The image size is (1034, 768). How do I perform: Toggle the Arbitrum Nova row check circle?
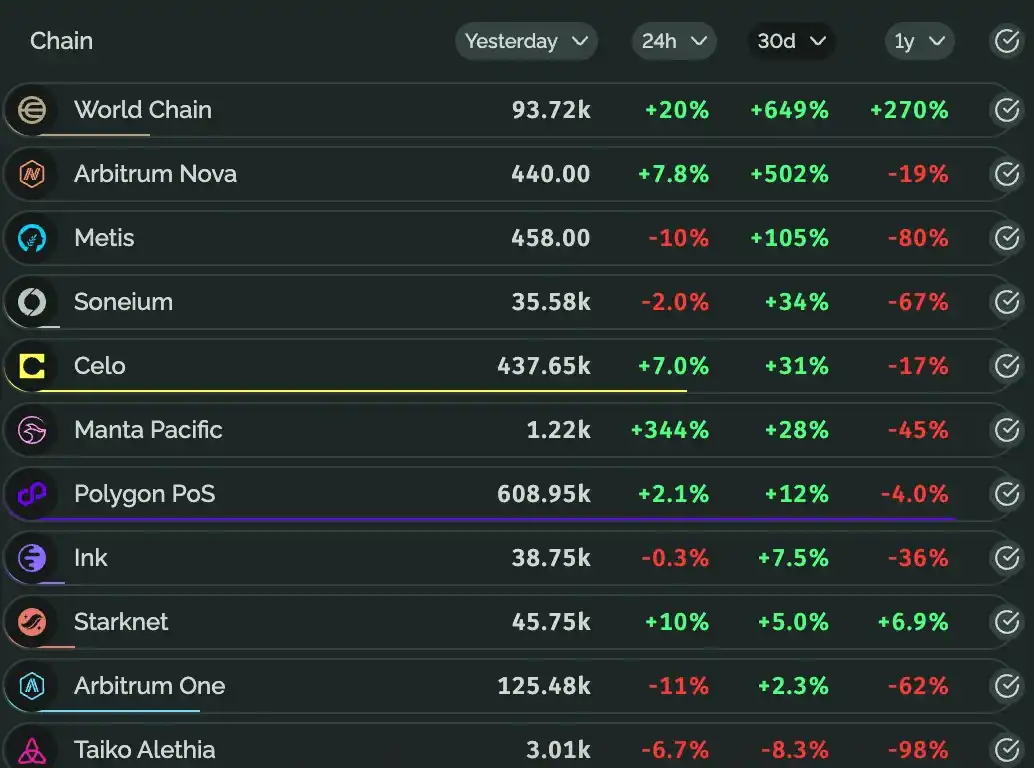(1007, 174)
